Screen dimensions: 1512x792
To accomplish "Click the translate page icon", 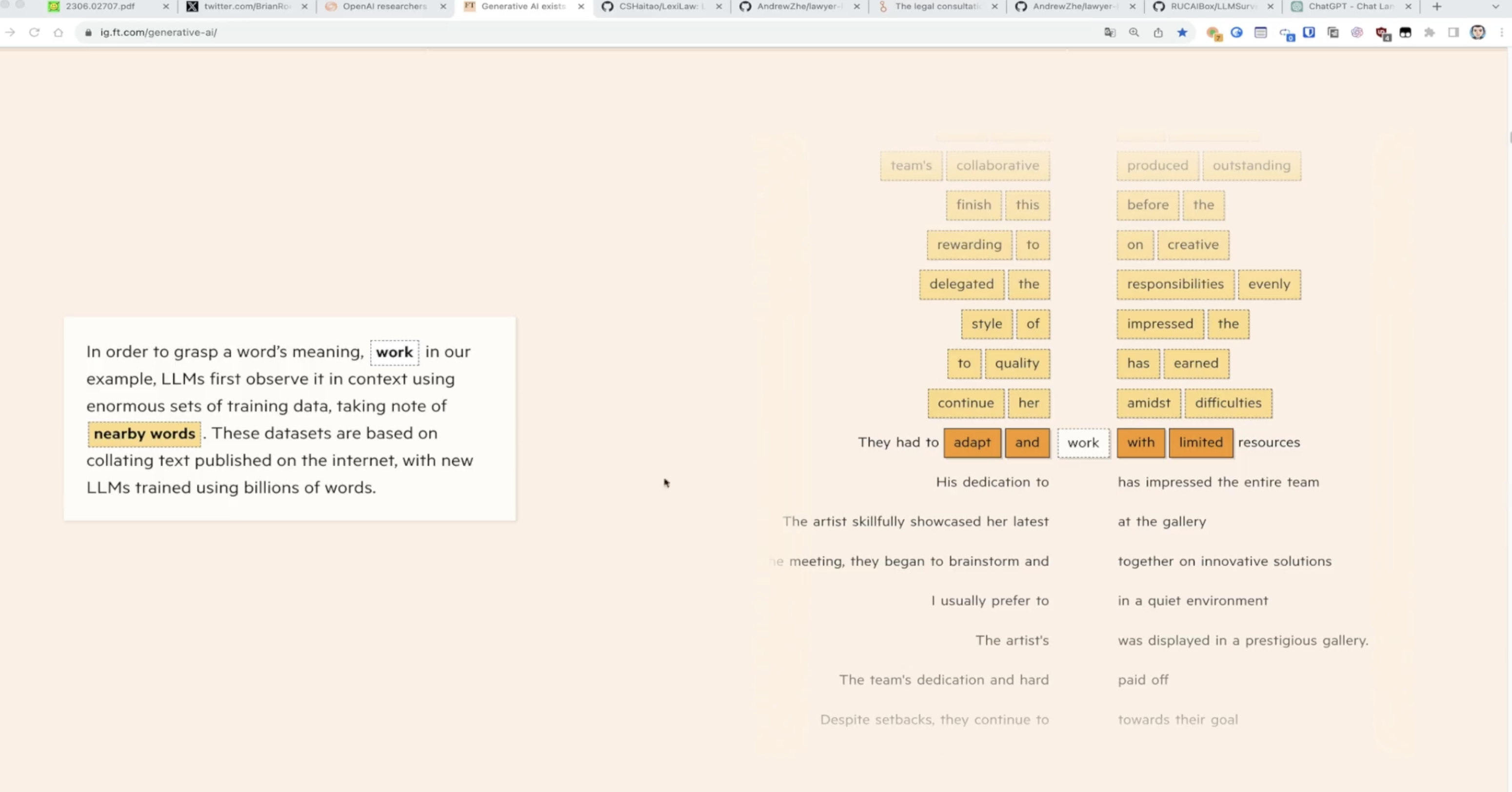I will coord(1109,32).
